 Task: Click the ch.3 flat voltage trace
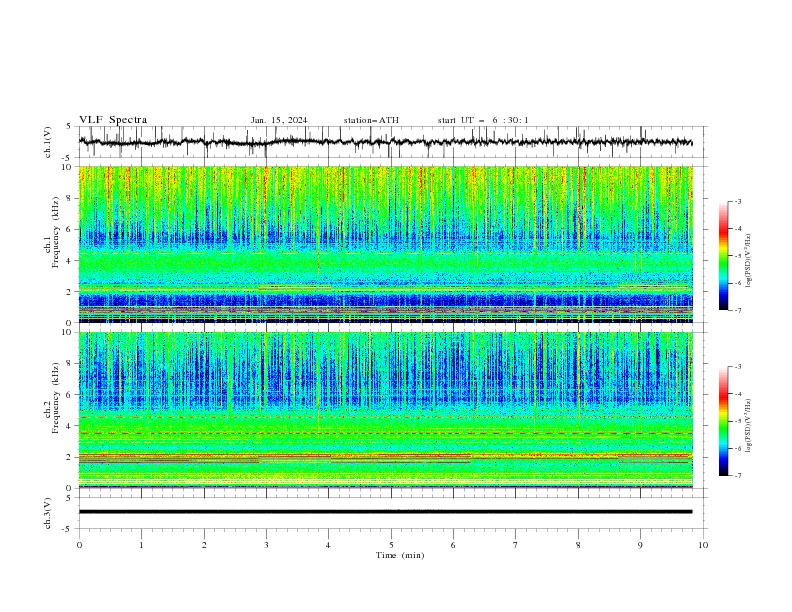(x=385, y=512)
